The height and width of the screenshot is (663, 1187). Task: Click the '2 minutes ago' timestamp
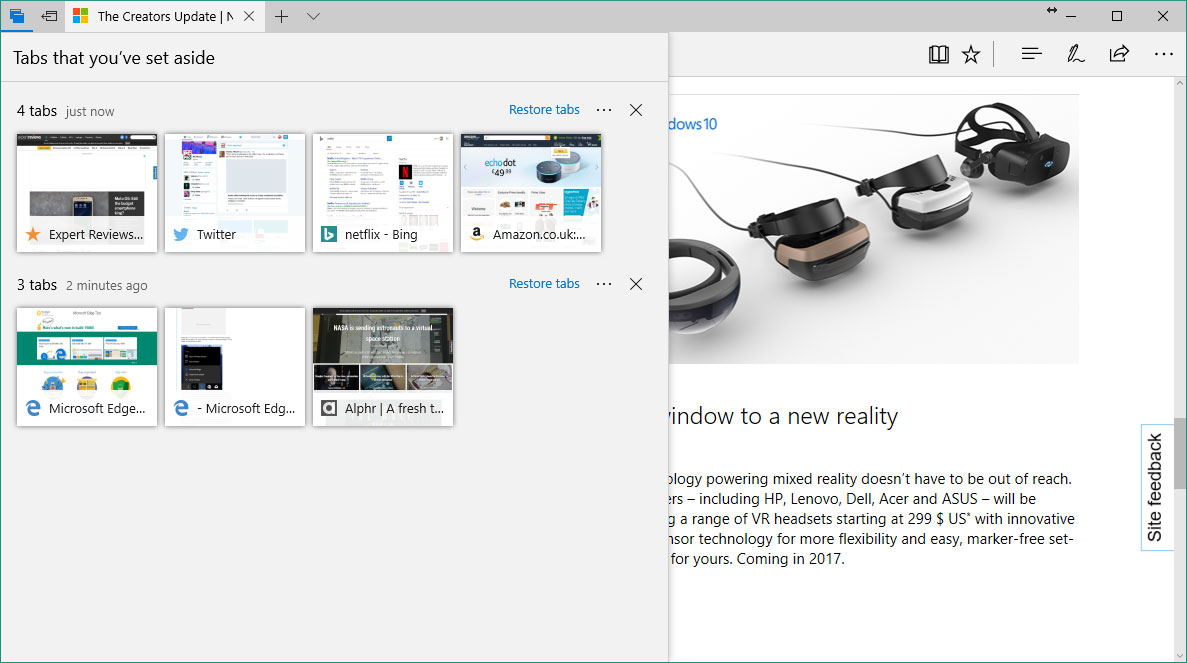(x=107, y=285)
